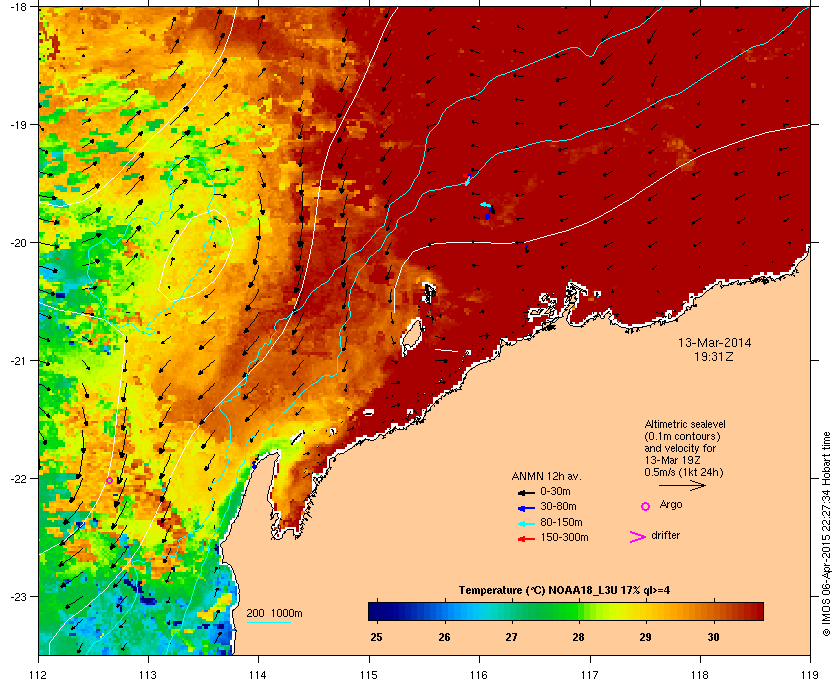Image resolution: width=840 pixels, height=680 pixels.
Task: Click the blue 30-80m legend arrow
Action: [x=526, y=507]
